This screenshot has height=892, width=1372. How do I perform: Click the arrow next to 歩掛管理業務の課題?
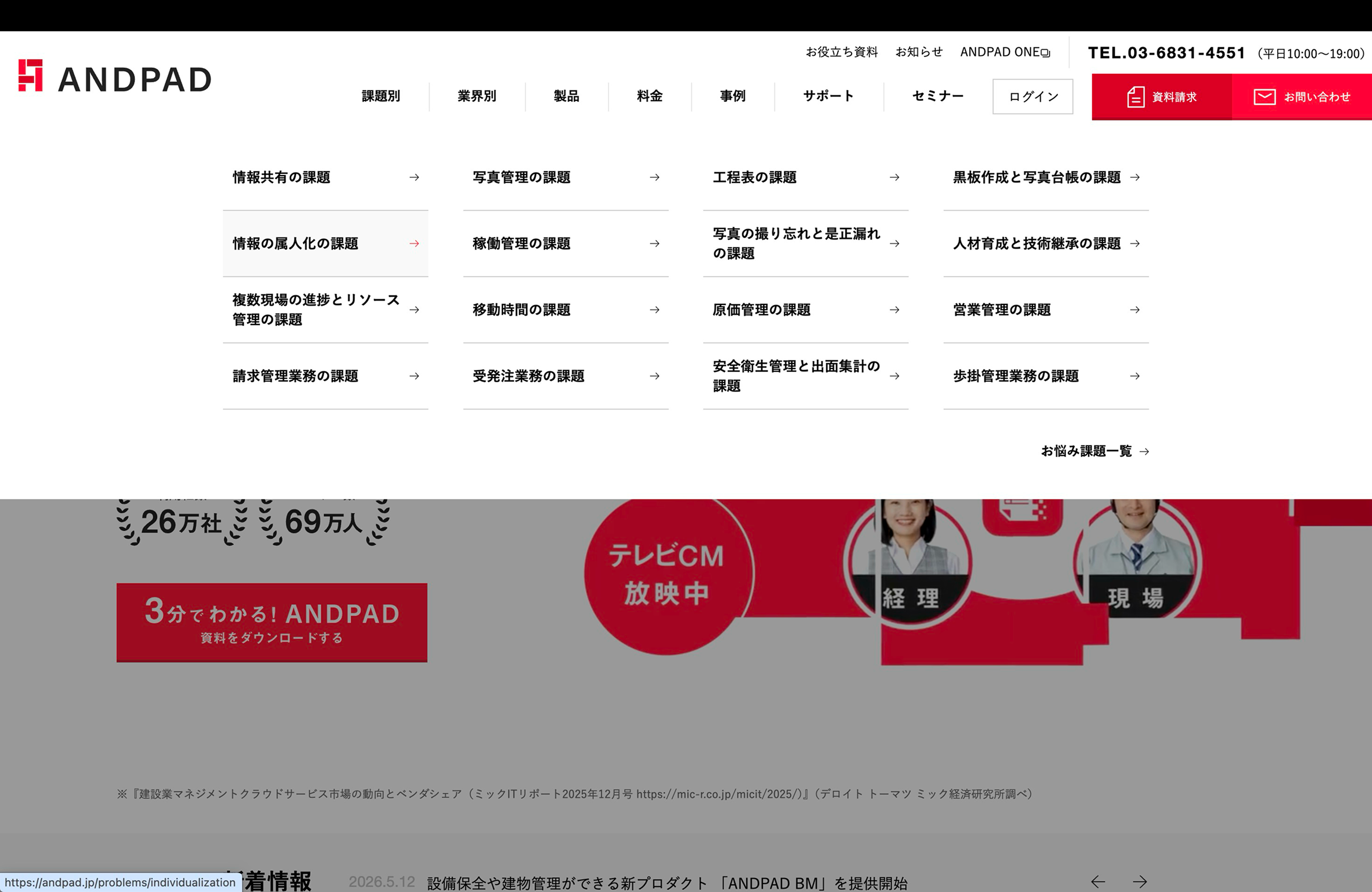click(x=1134, y=376)
